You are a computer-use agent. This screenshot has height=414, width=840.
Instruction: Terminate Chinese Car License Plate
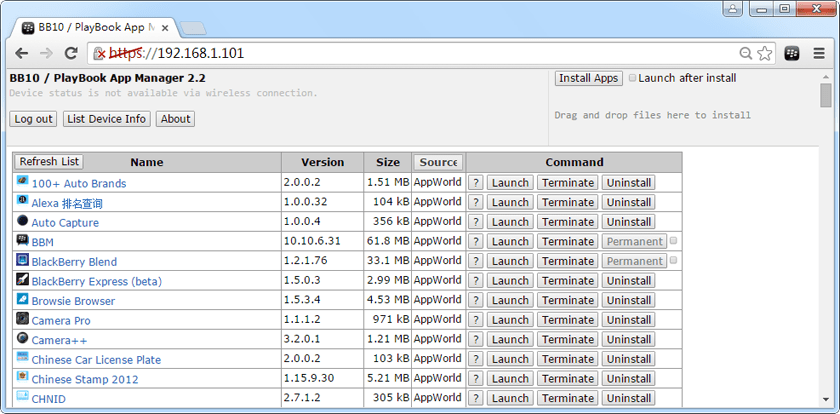click(567, 359)
